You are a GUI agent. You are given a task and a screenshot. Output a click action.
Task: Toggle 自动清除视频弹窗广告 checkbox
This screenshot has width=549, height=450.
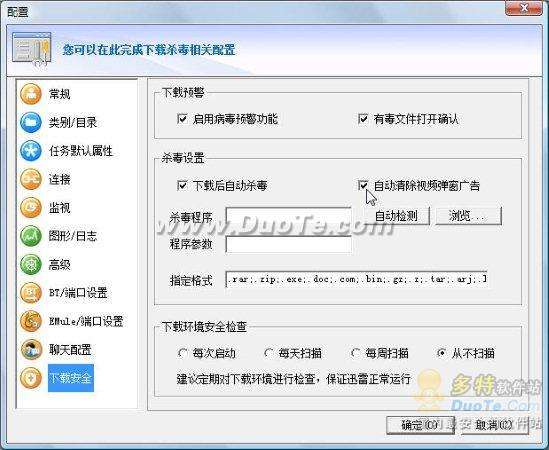pyautogui.click(x=363, y=185)
